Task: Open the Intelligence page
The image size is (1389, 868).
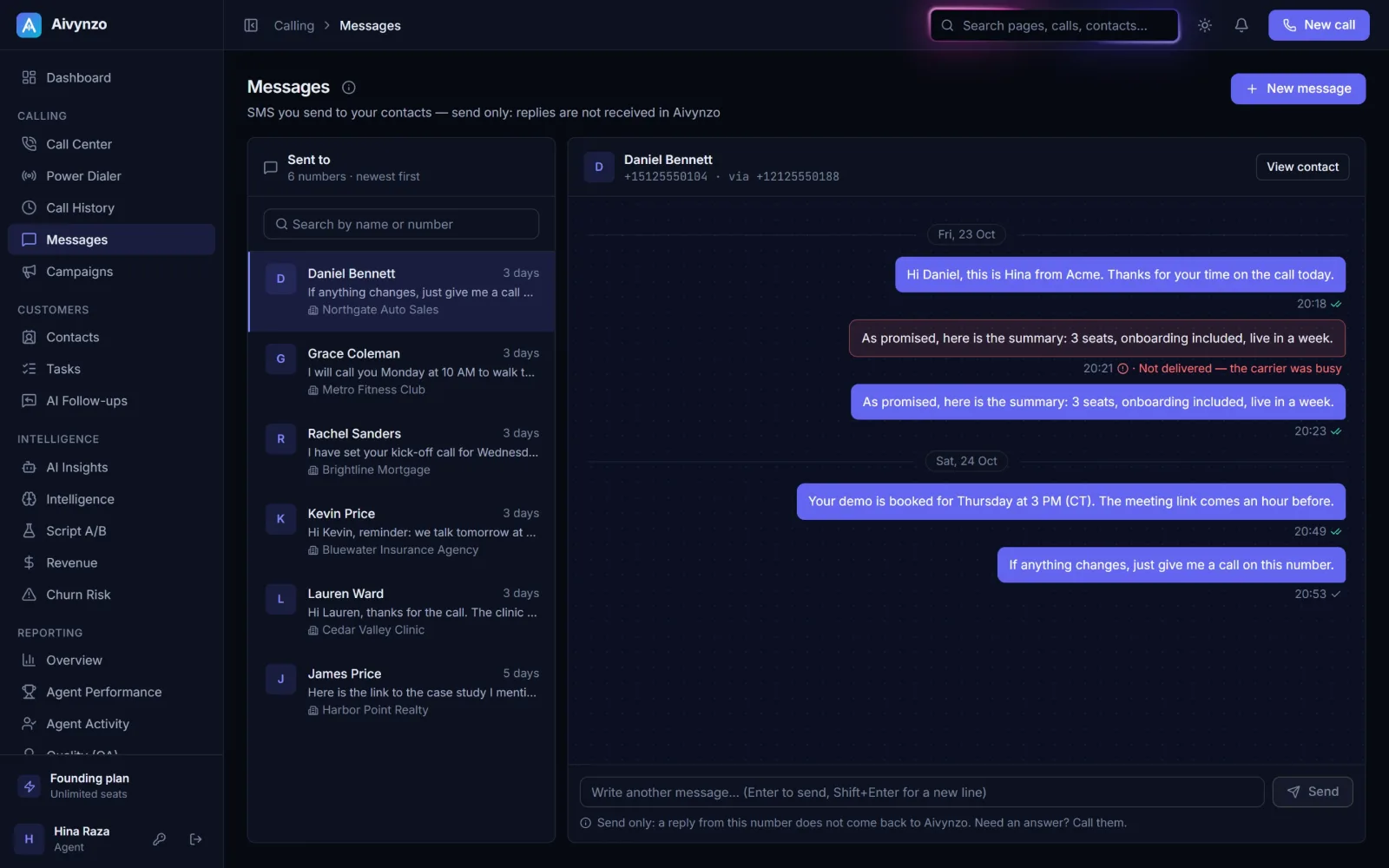Action: [x=111, y=499]
